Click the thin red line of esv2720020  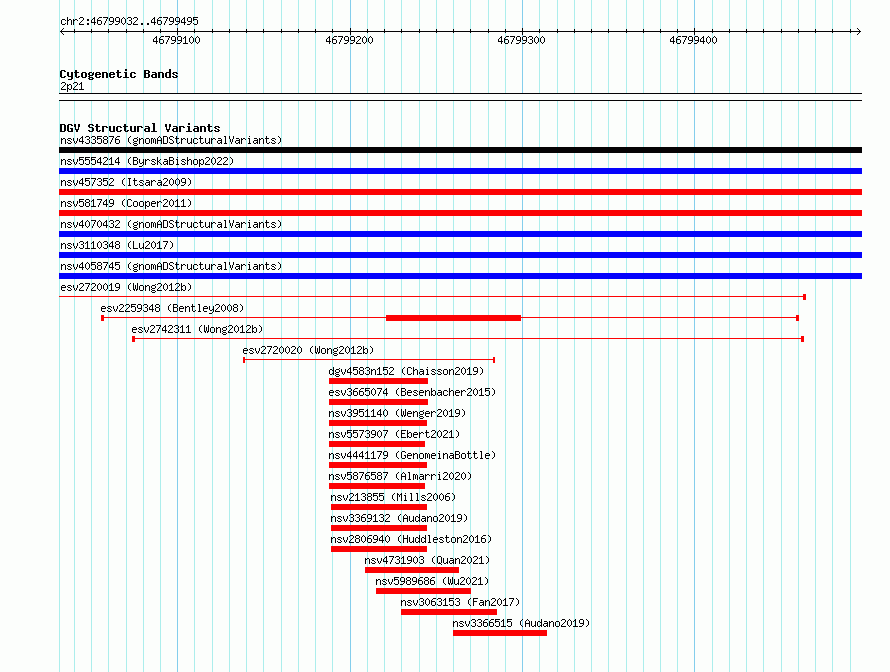[x=369, y=360]
